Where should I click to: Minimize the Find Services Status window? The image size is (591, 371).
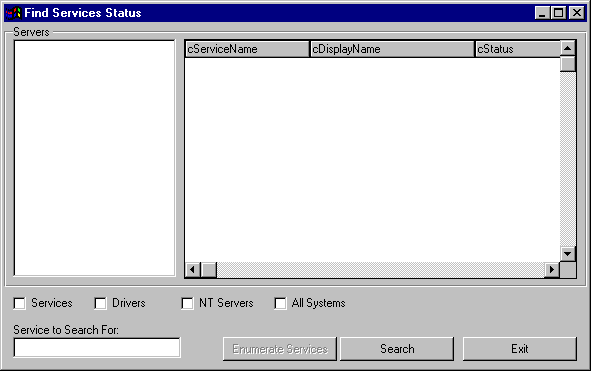542,13
